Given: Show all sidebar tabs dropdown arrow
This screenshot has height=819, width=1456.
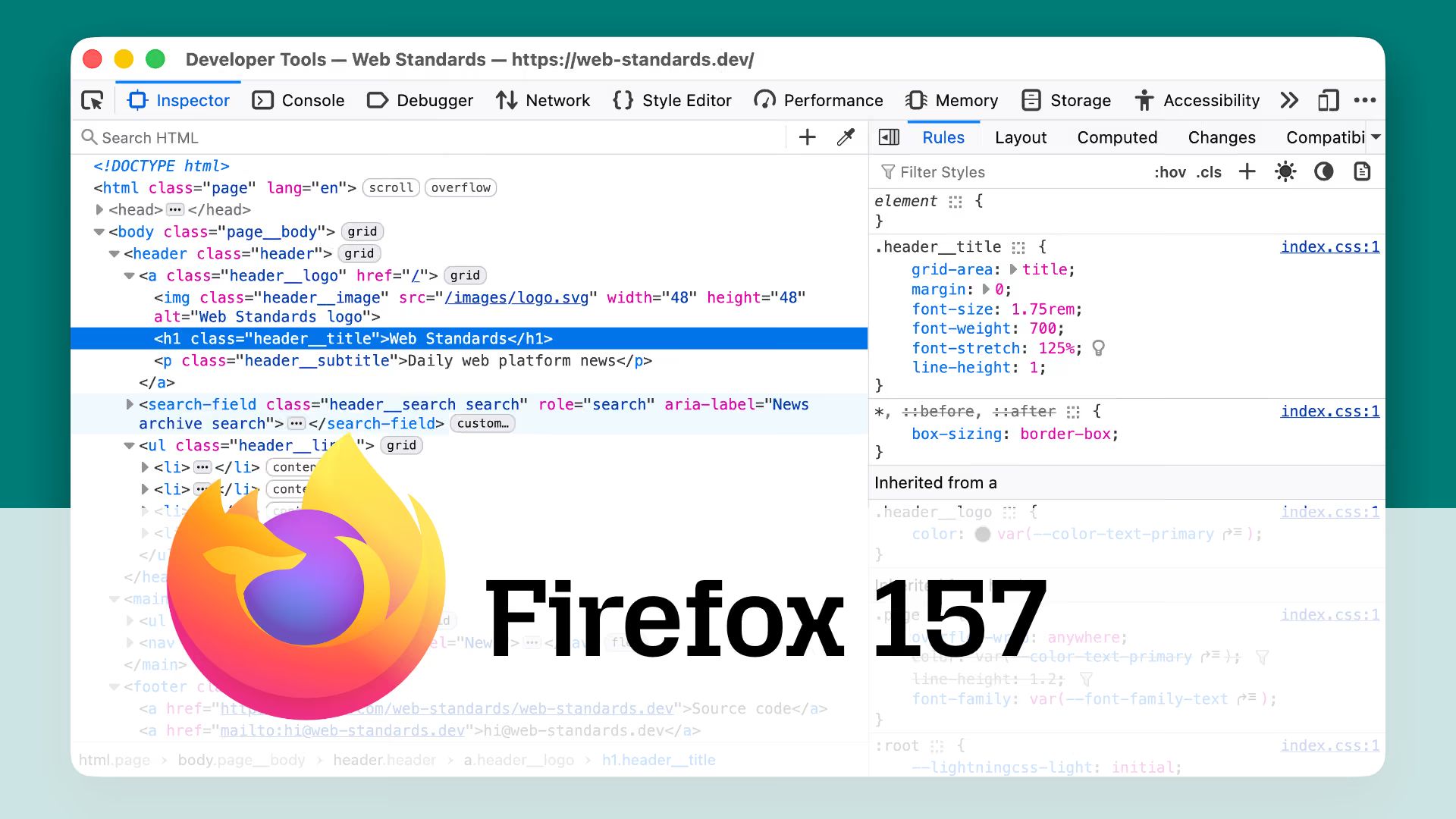Looking at the screenshot, I should click(x=1376, y=137).
